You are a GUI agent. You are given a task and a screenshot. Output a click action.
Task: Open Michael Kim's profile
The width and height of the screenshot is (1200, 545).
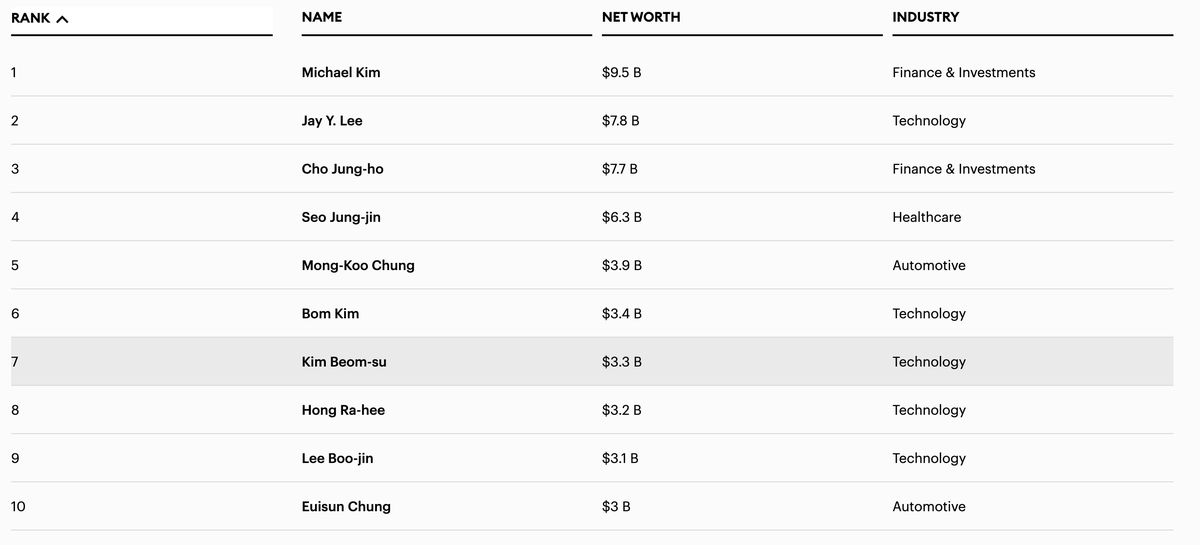click(x=340, y=73)
